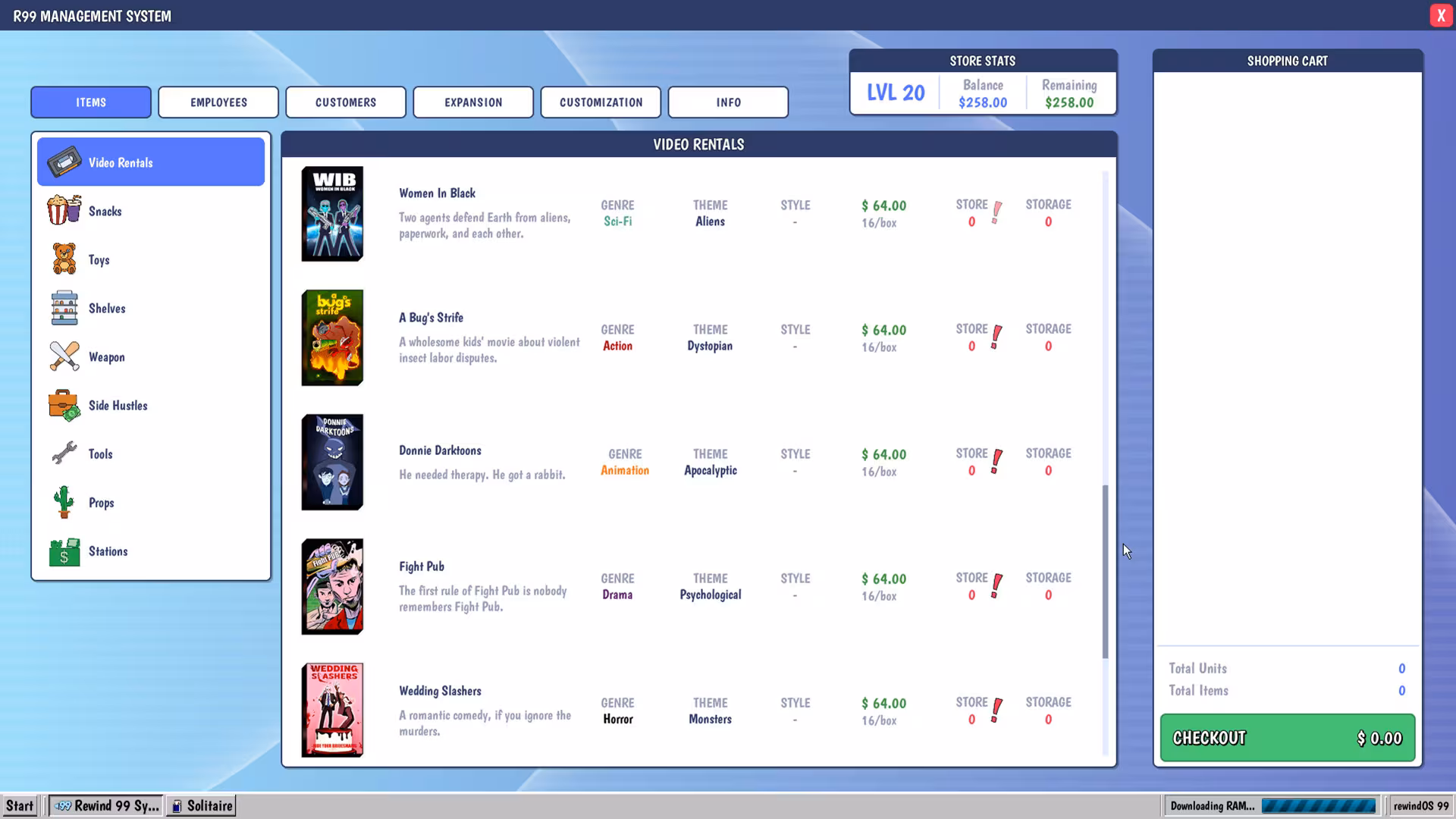Open the Customization tab
The image size is (1456, 819).
point(601,102)
